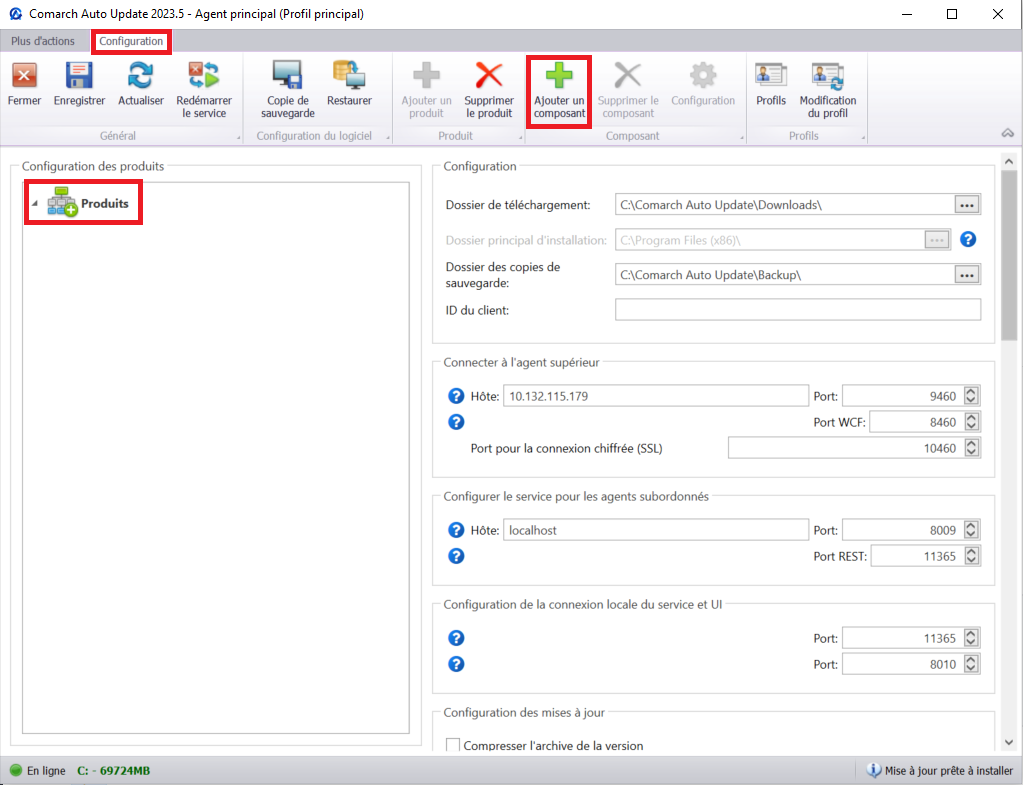Click Mise à jour prête à installer

pos(949,771)
